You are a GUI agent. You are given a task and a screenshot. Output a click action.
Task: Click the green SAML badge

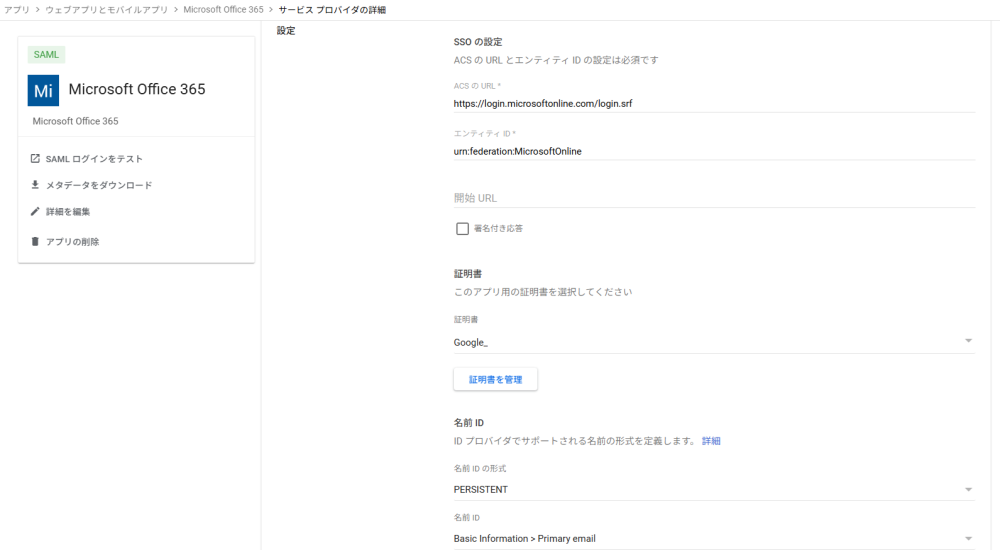(x=47, y=55)
